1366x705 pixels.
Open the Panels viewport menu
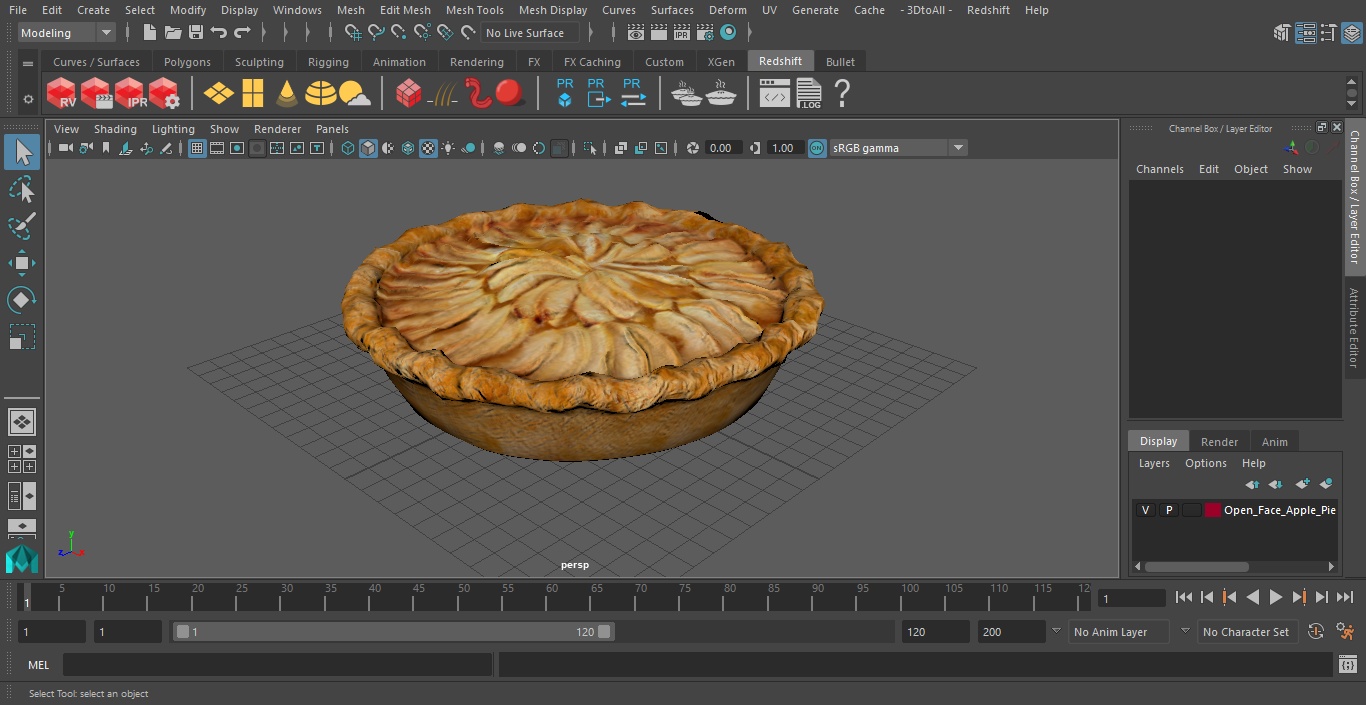pos(332,129)
